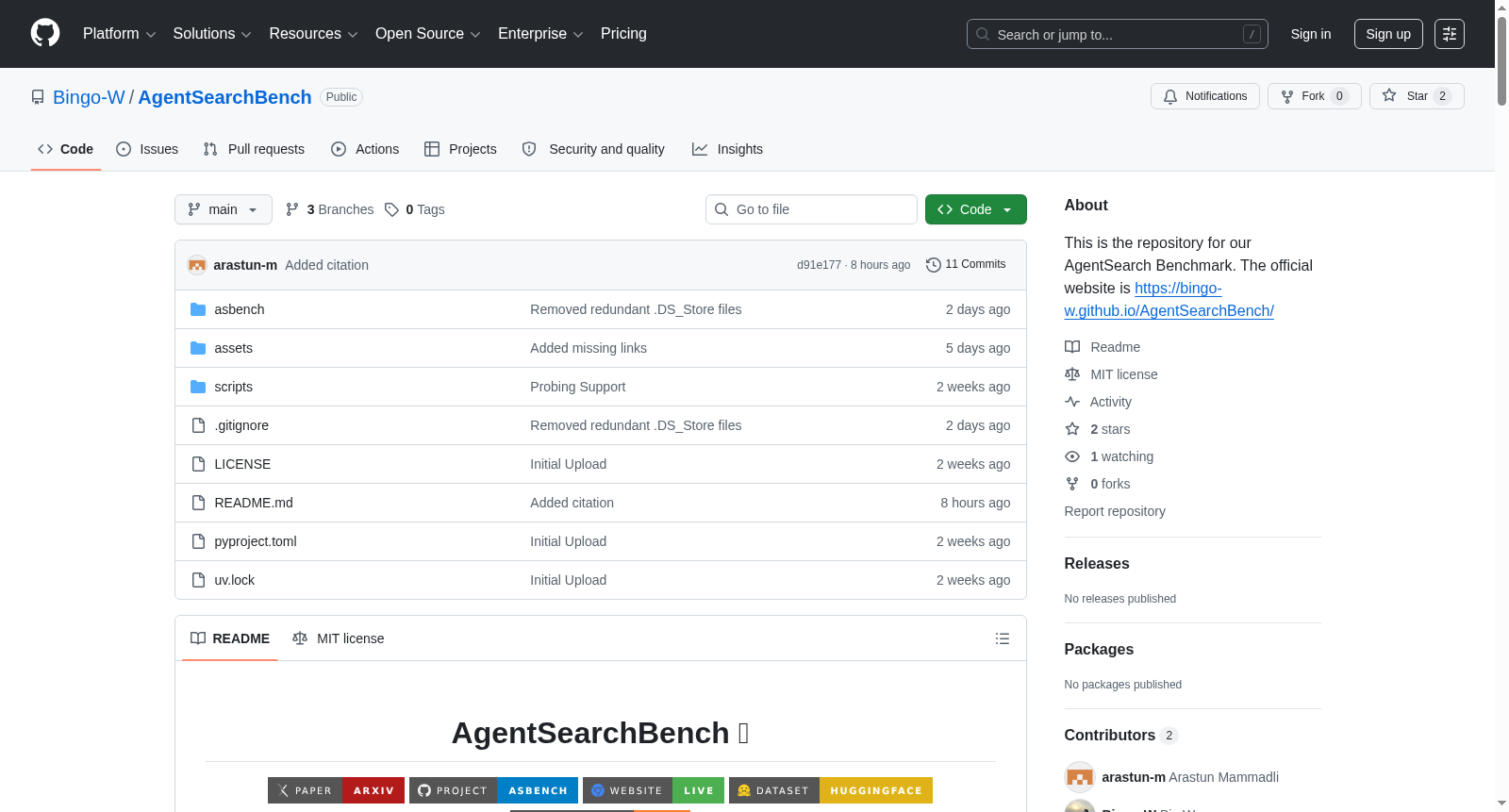Click the Go to file input
1509x812 pixels.
point(811,209)
